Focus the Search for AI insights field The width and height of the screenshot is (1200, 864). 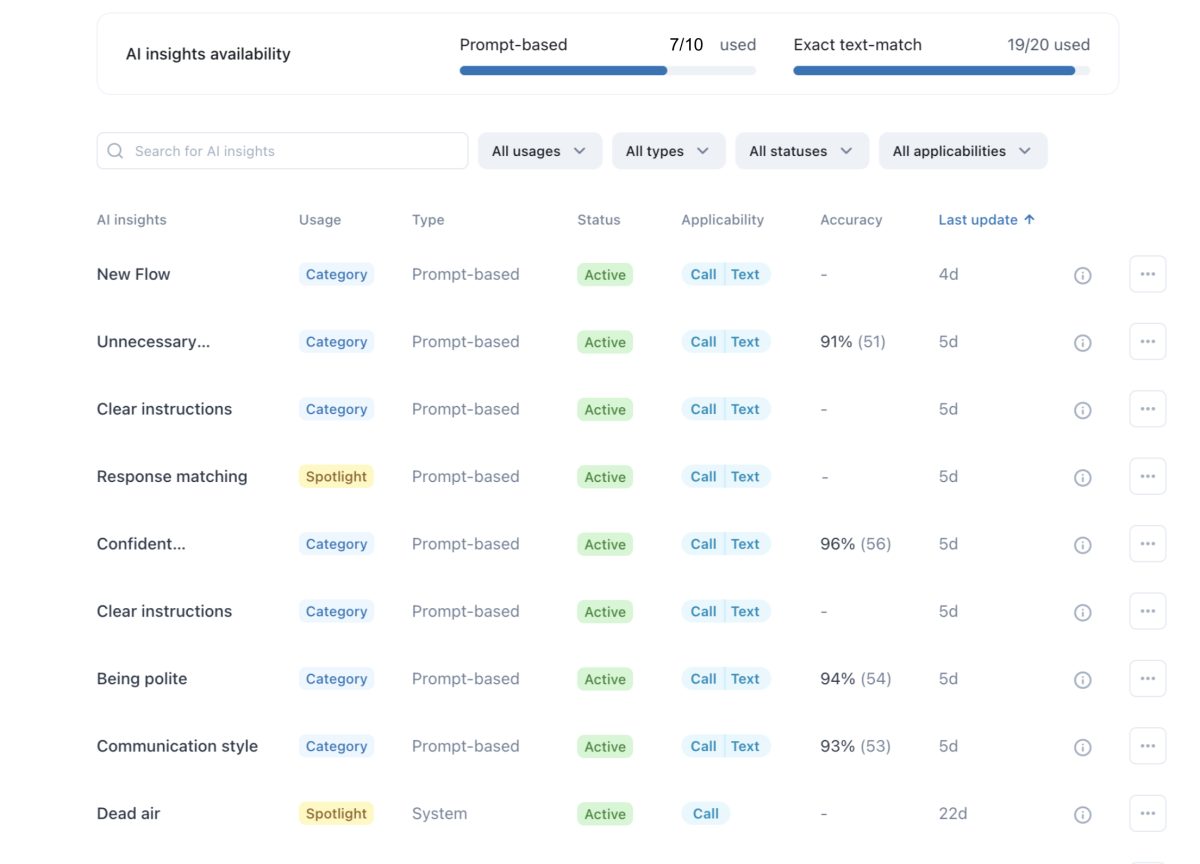(282, 151)
